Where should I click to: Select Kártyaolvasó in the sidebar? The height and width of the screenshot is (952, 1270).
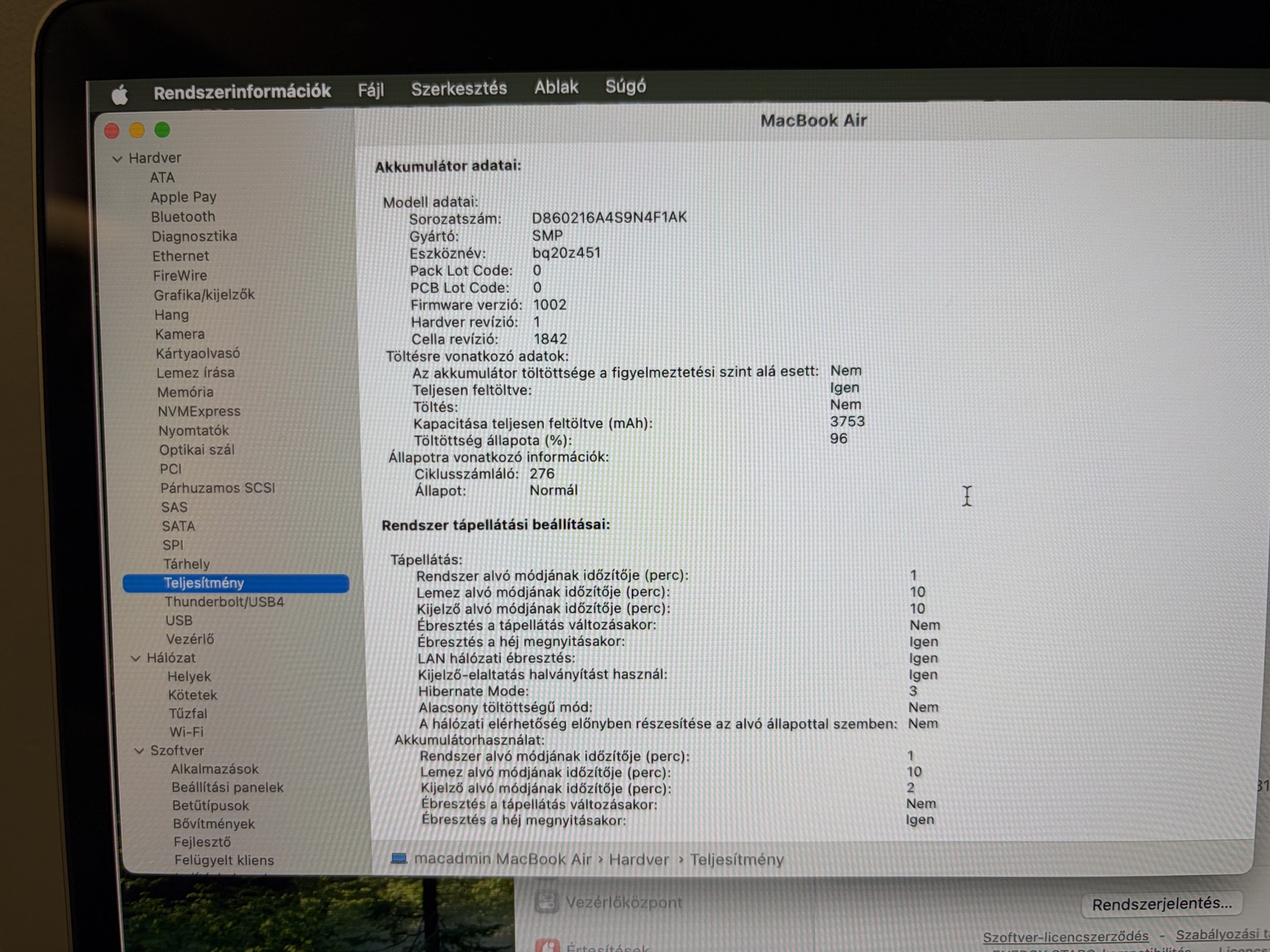[x=198, y=354]
